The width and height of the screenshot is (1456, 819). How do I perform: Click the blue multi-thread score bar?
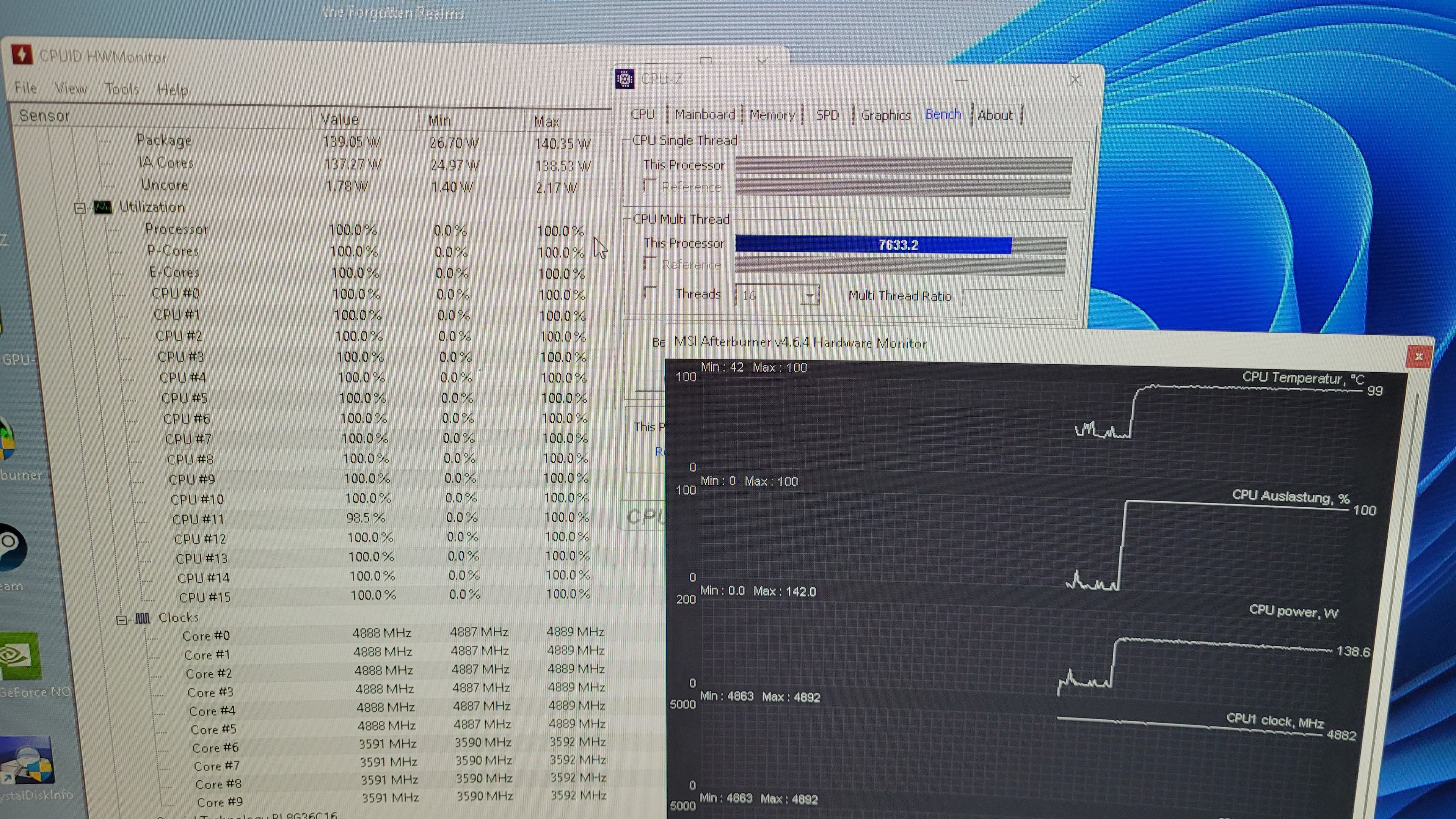(873, 245)
